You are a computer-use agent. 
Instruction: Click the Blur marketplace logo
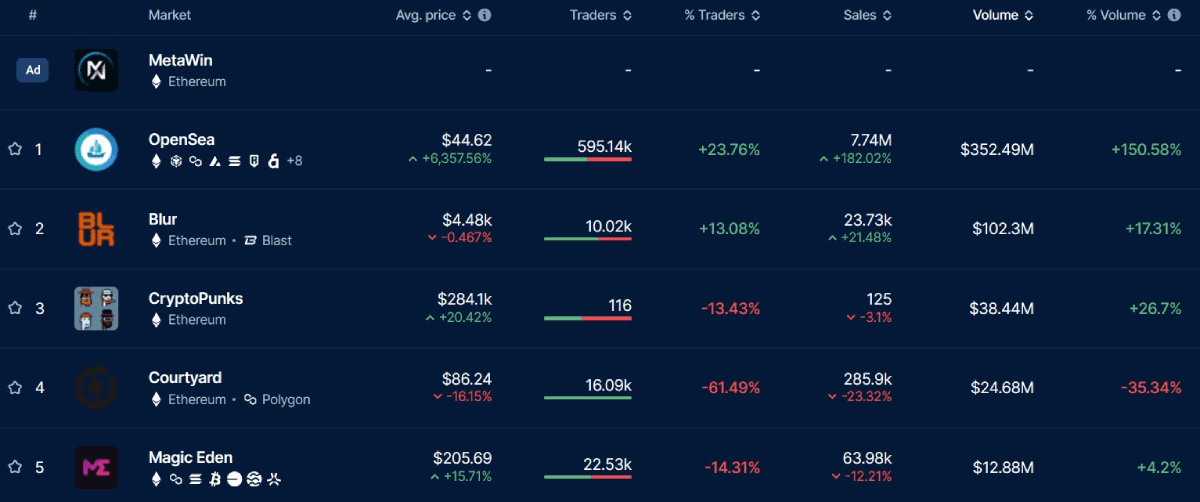(x=96, y=229)
